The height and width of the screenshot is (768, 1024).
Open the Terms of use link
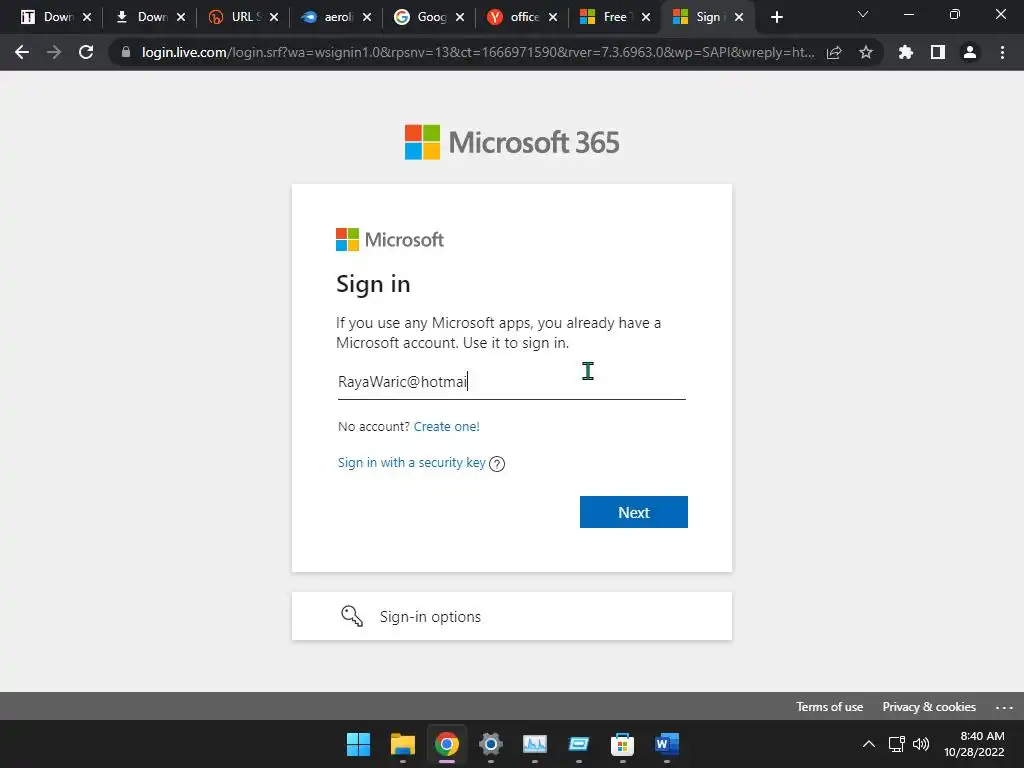pyautogui.click(x=829, y=707)
